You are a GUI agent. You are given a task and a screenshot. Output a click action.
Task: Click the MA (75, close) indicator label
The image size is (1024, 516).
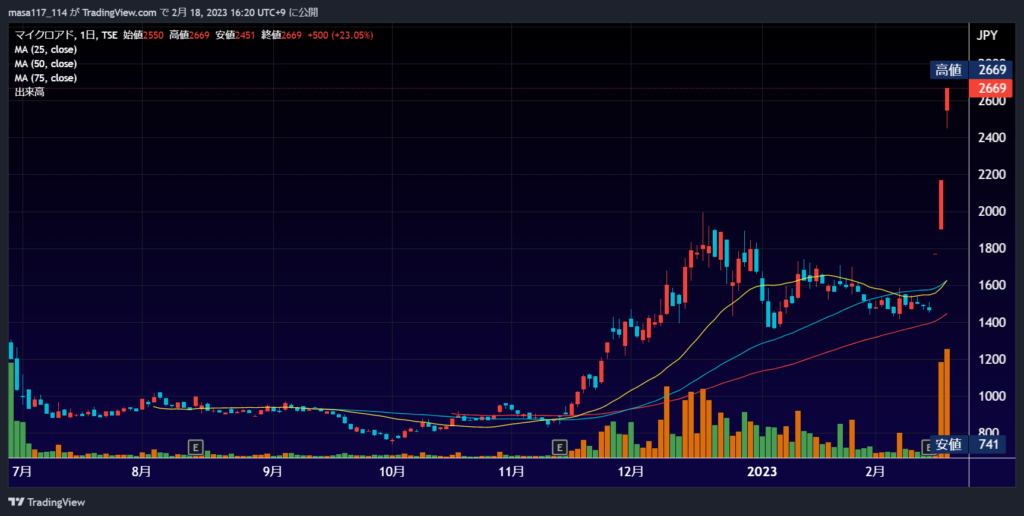(x=46, y=78)
